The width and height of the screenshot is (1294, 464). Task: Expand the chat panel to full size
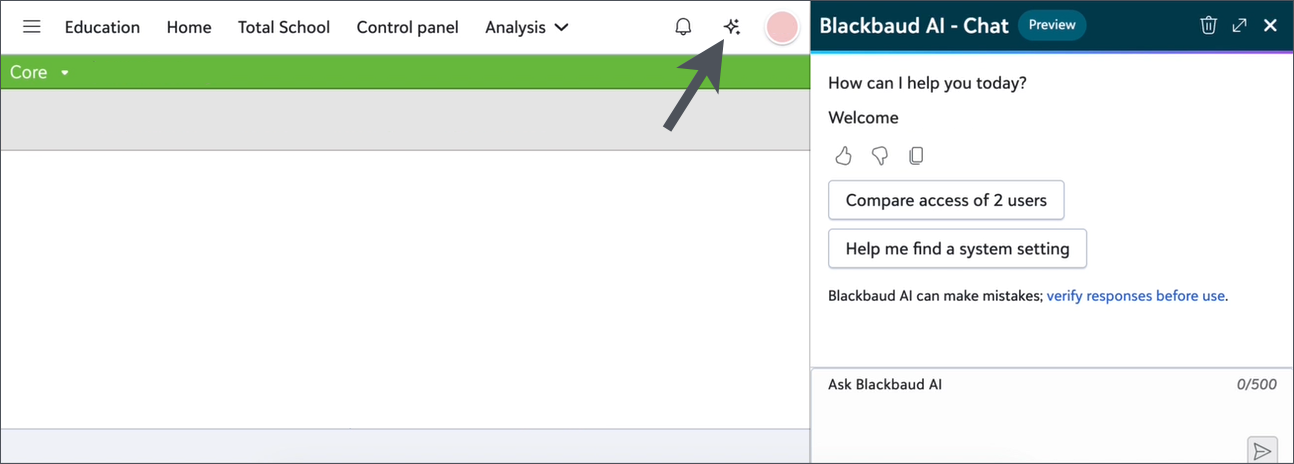pyautogui.click(x=1240, y=26)
